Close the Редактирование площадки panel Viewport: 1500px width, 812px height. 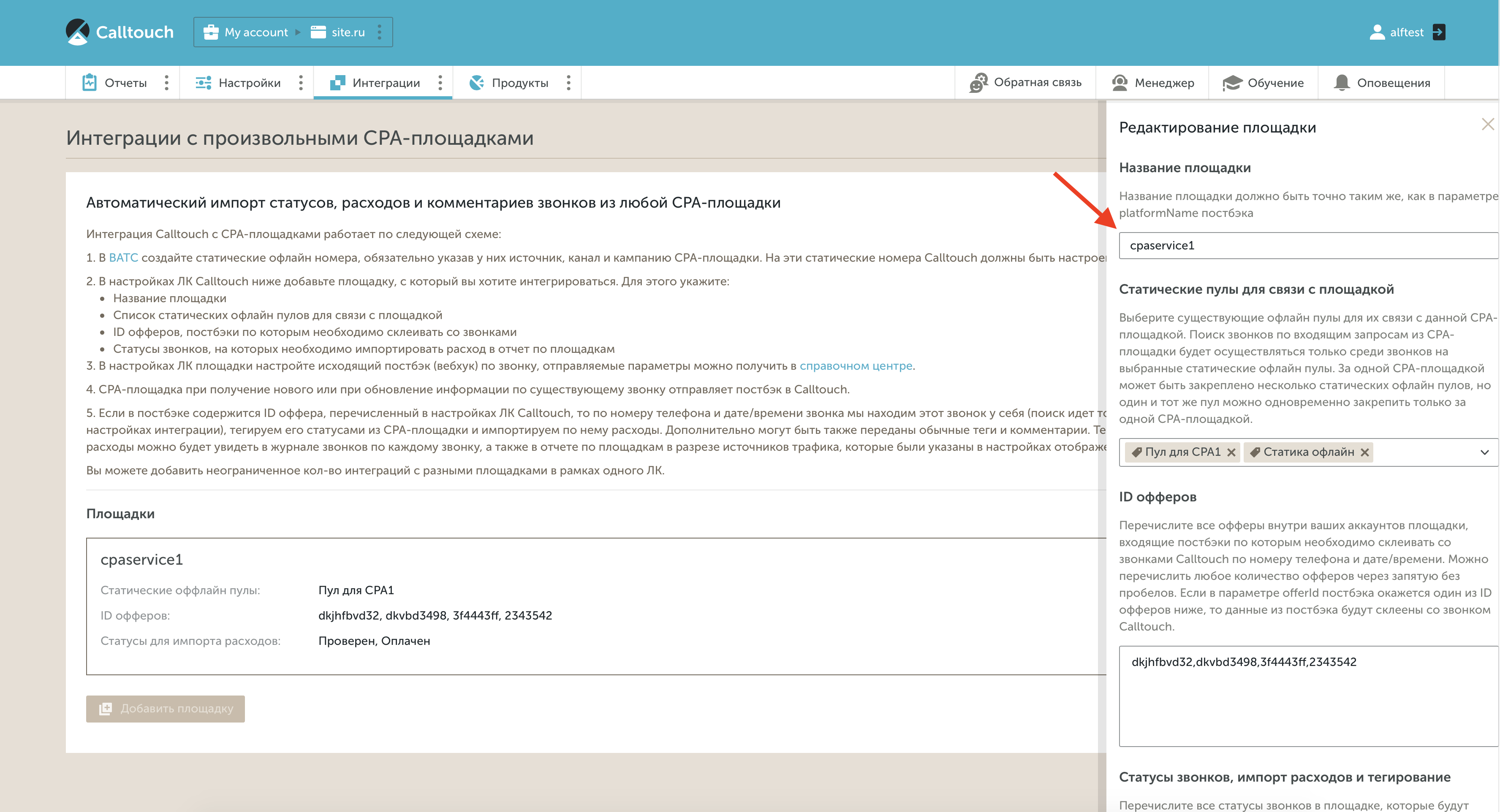pyautogui.click(x=1487, y=124)
